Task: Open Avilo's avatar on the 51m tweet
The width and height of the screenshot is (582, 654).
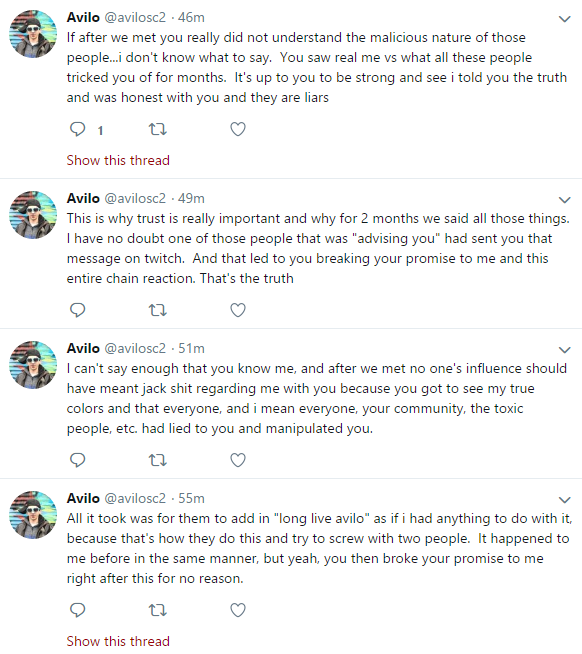Action: point(33,365)
